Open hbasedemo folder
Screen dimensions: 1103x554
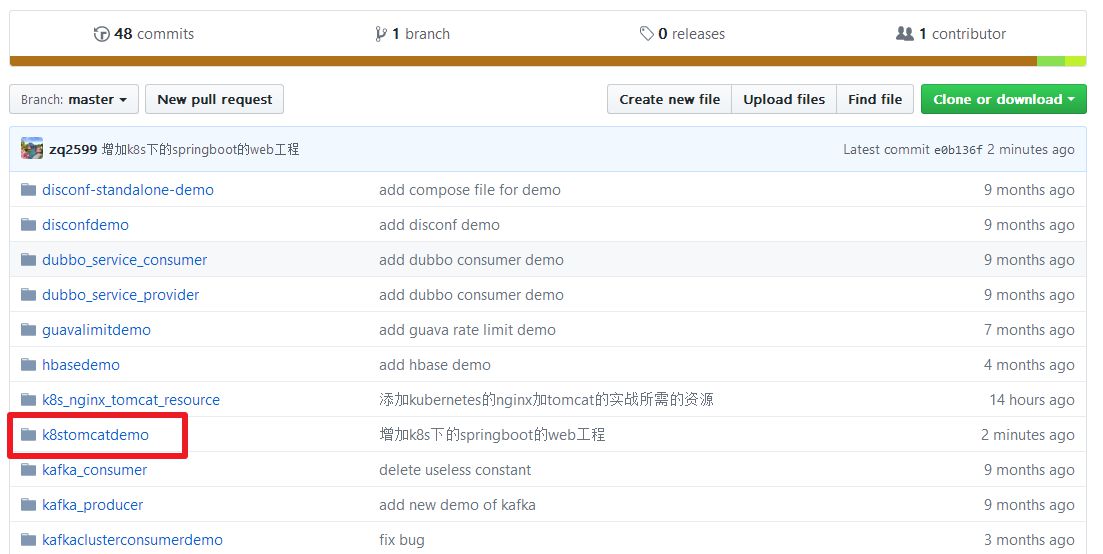click(x=81, y=365)
